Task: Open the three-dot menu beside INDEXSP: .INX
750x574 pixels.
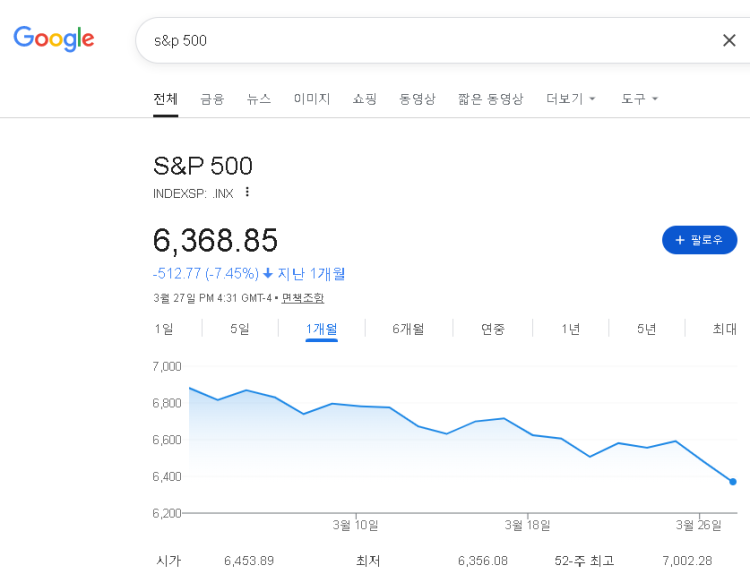Action: 248,192
